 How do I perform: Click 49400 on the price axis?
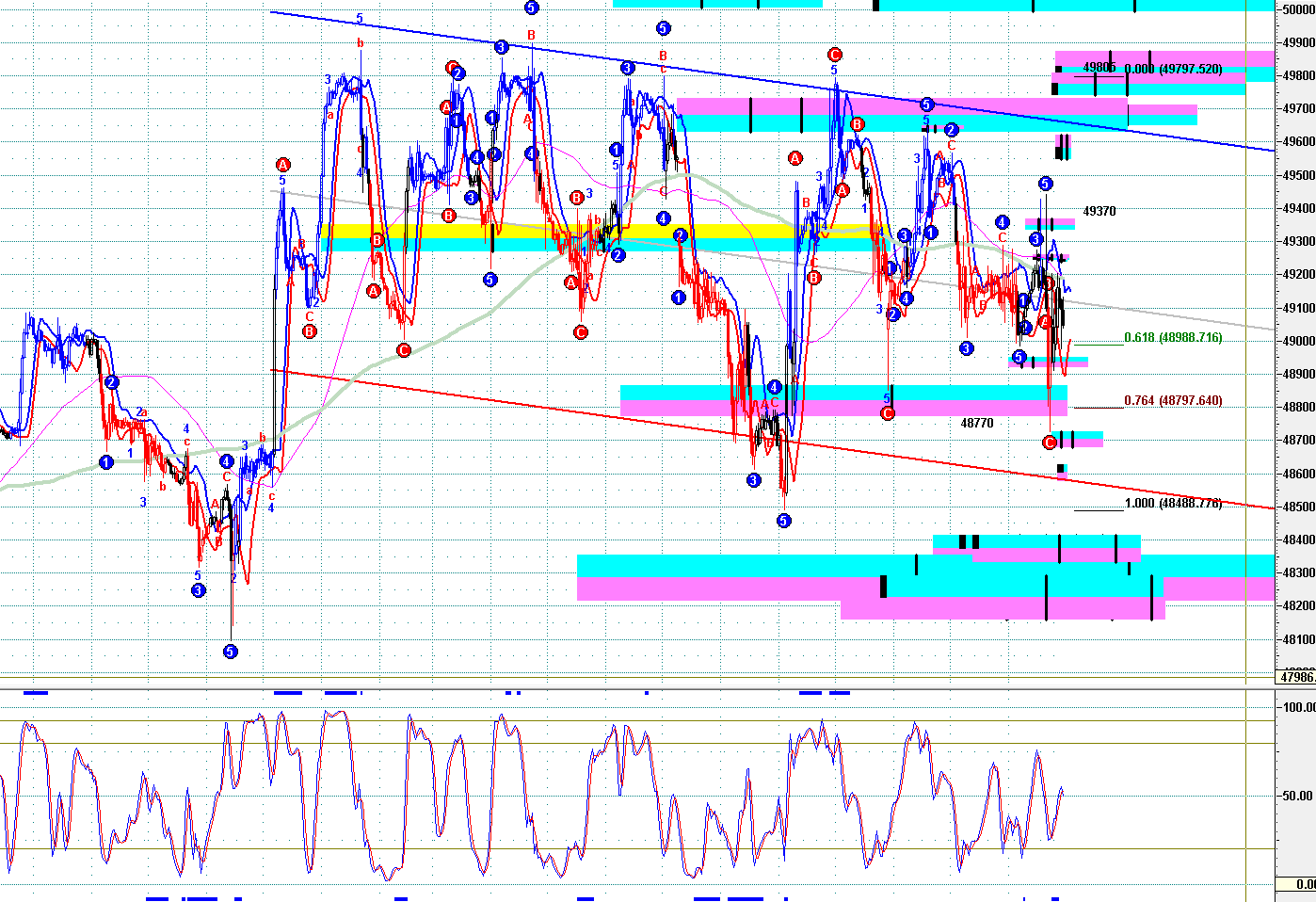point(1298,208)
